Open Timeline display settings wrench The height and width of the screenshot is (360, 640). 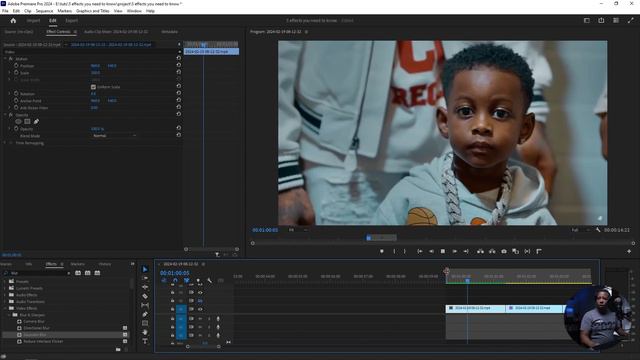[x=210, y=280]
